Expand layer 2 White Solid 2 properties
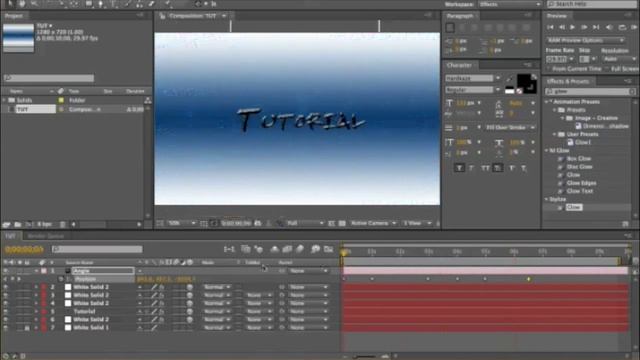The width and height of the screenshot is (640, 360). click(x=37, y=287)
